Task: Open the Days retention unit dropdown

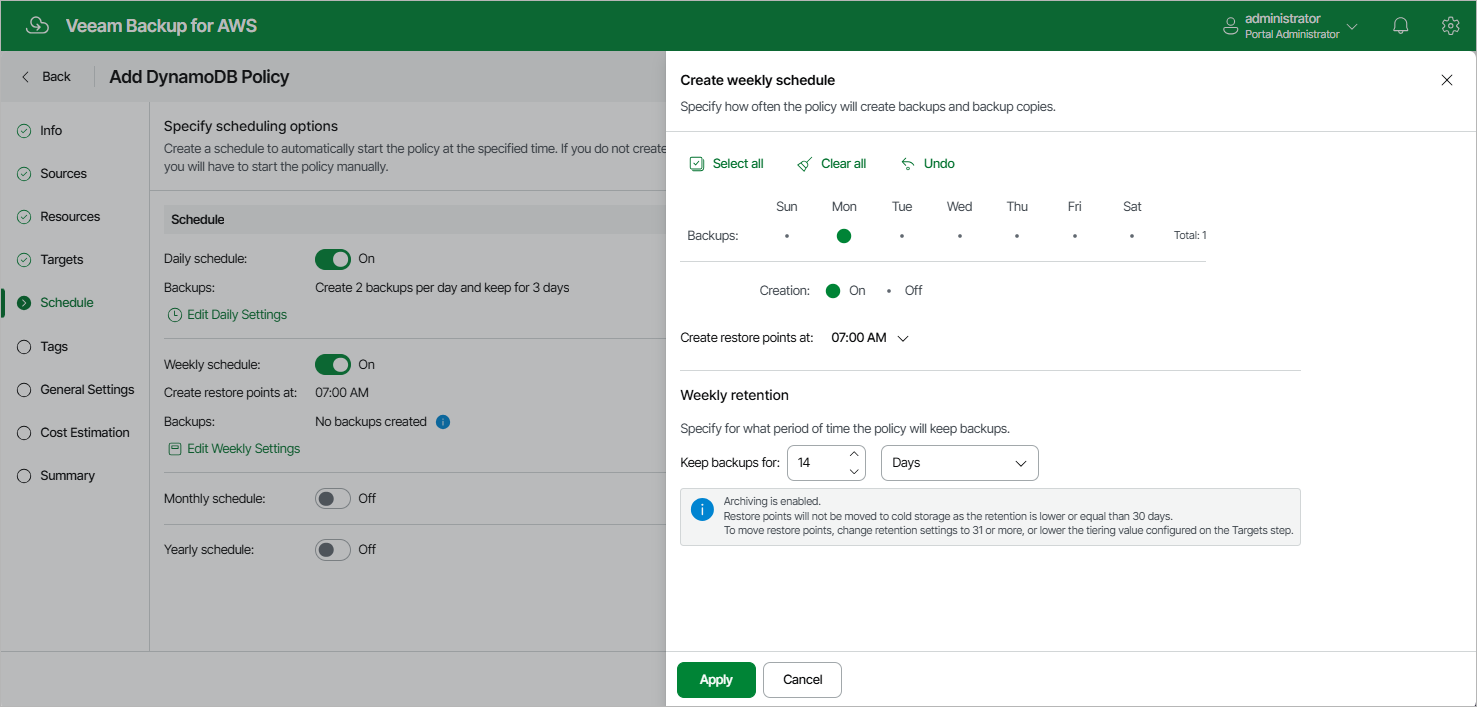Action: (x=959, y=463)
